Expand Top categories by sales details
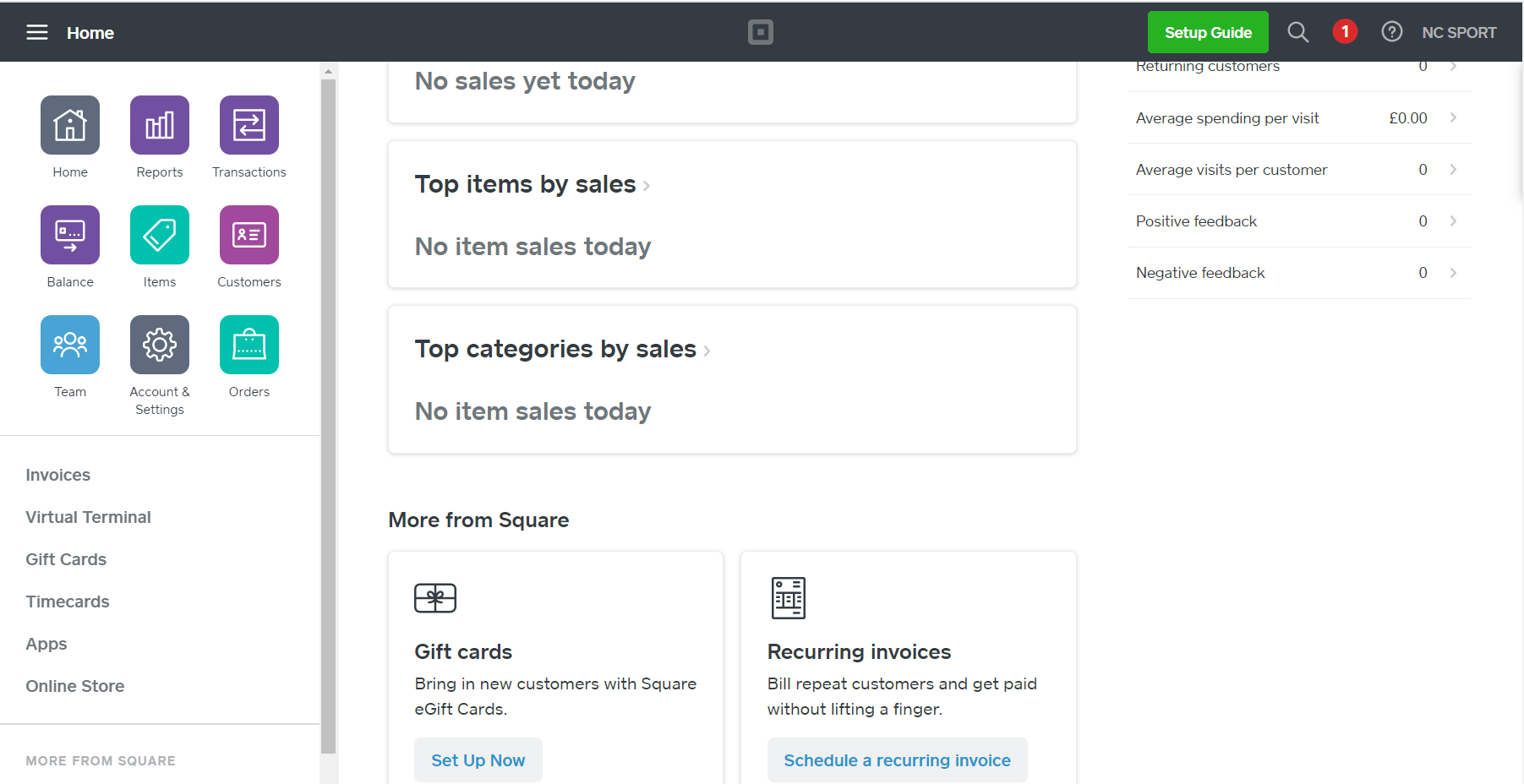The width and height of the screenshot is (1524, 784). [x=707, y=351]
